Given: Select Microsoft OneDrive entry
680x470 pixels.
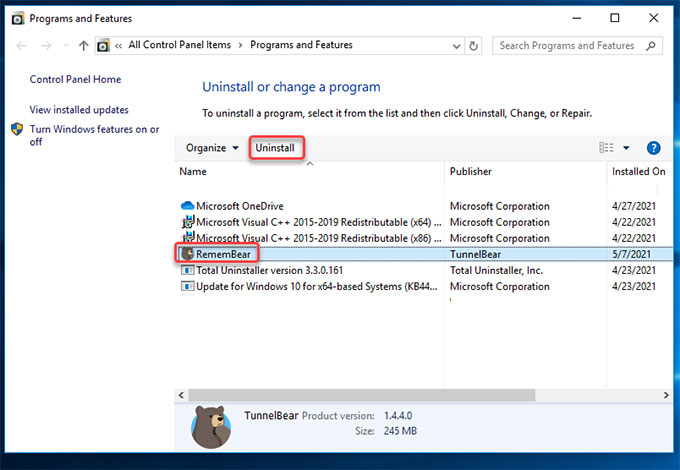Looking at the screenshot, I should click(x=240, y=206).
